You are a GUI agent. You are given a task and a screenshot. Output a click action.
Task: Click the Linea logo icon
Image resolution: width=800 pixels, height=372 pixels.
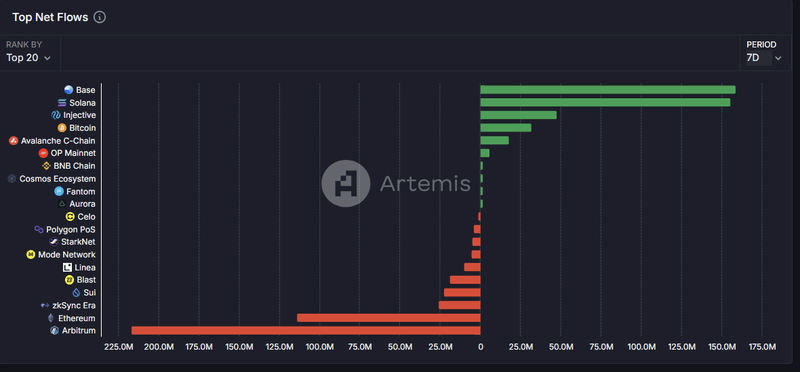coord(67,267)
